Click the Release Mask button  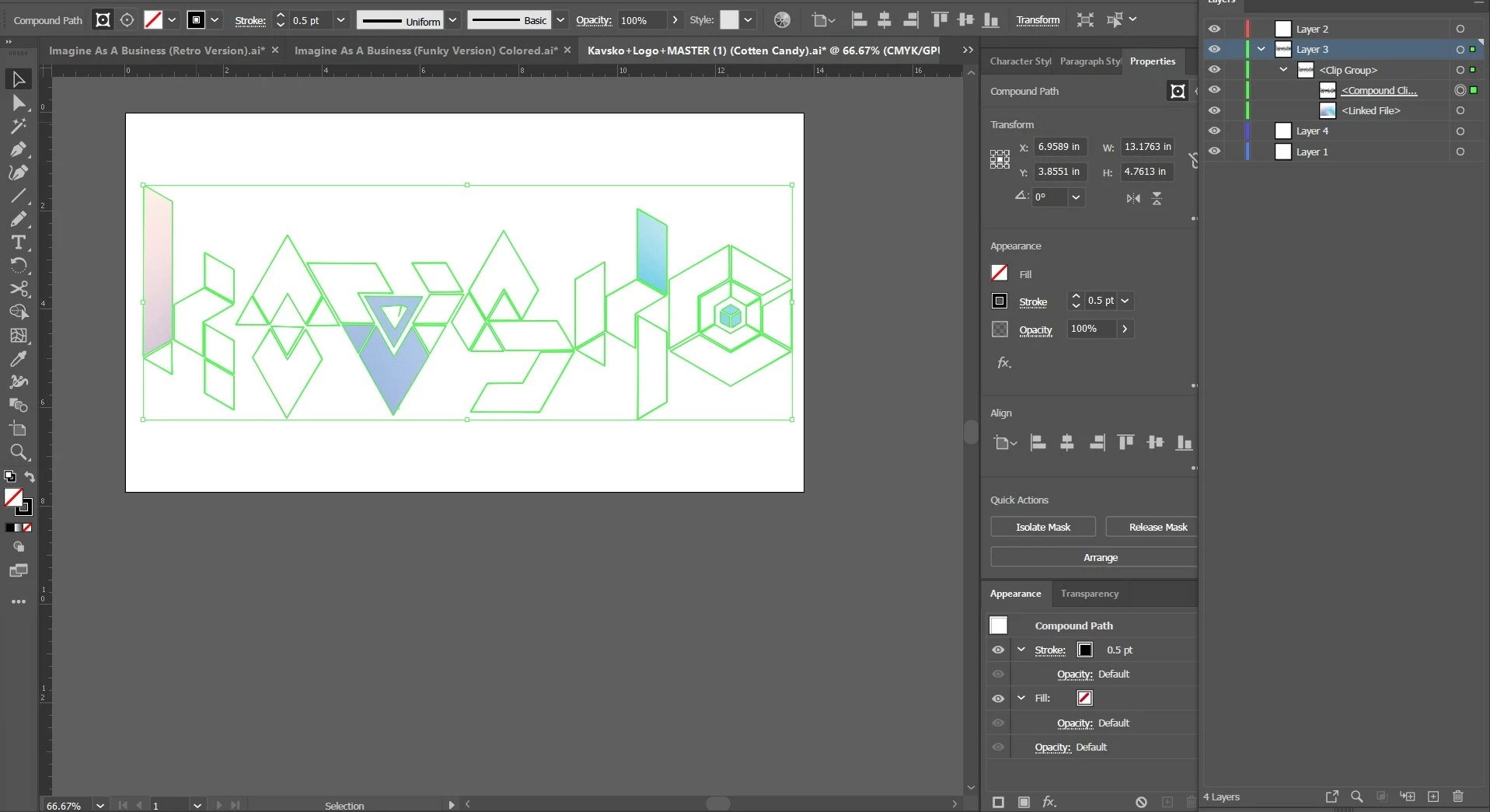coord(1152,527)
